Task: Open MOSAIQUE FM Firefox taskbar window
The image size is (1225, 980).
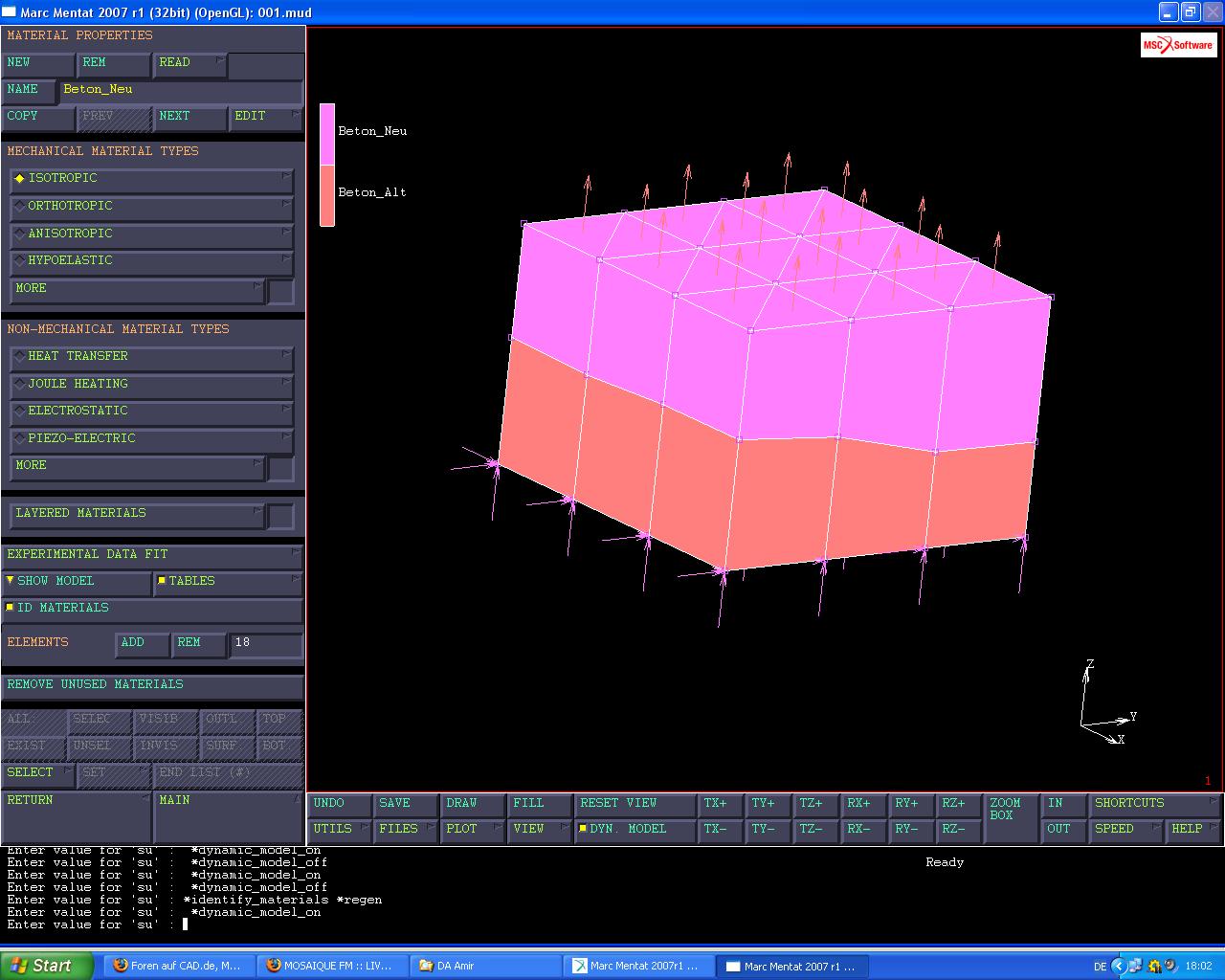Action: click(x=332, y=966)
